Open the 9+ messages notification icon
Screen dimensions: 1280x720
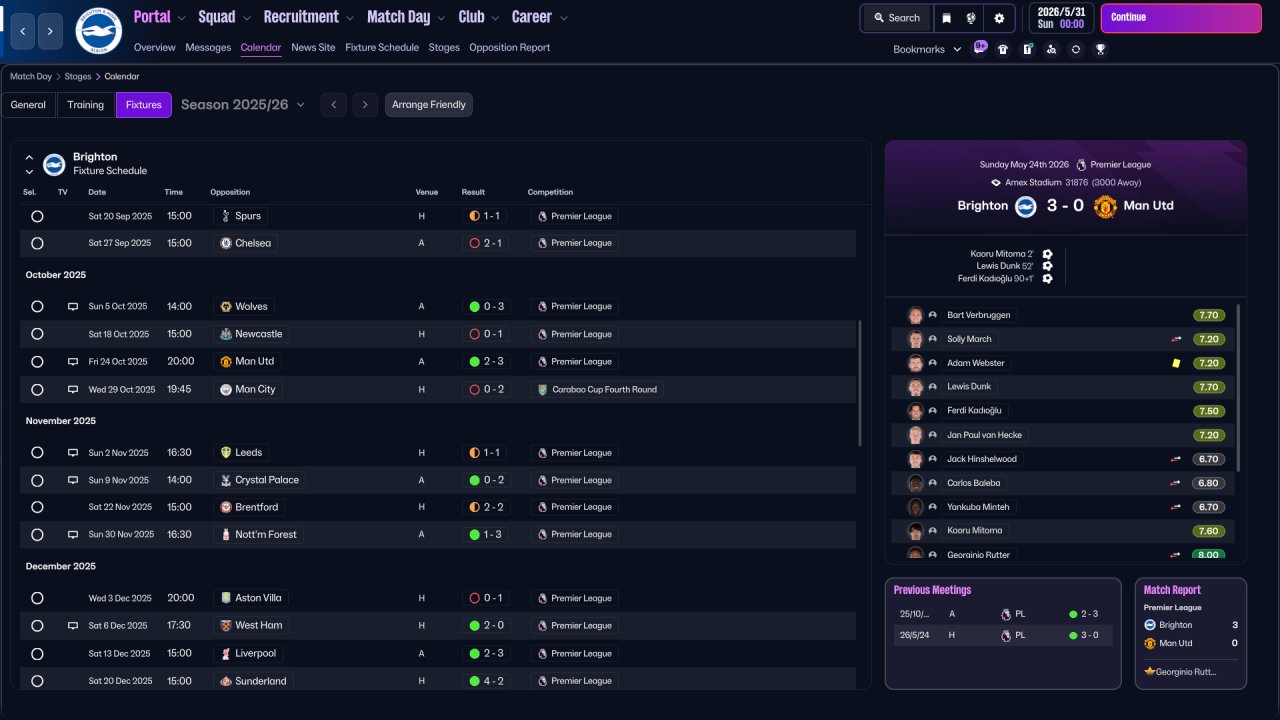979,48
